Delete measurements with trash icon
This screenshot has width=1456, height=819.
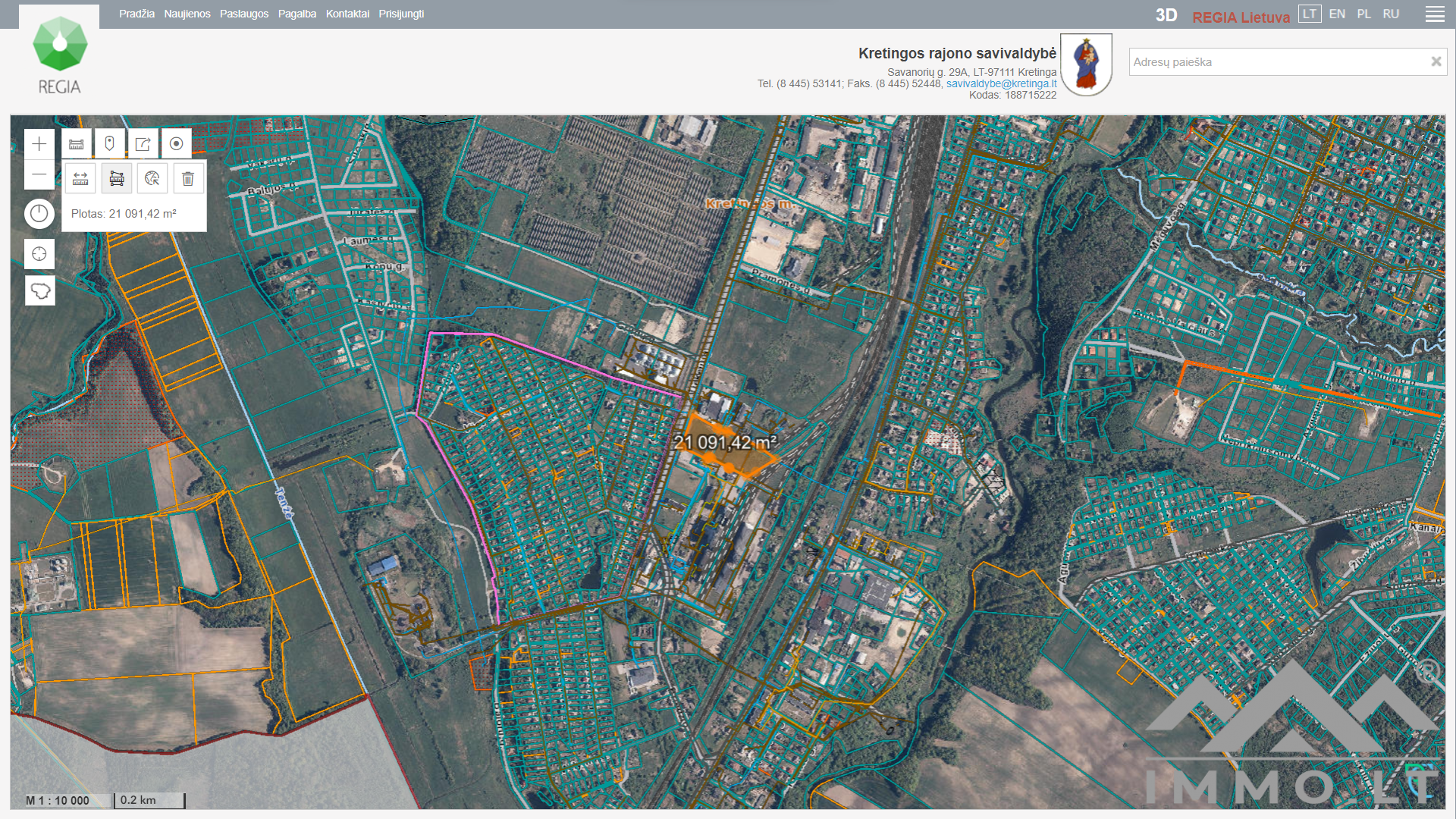188,178
